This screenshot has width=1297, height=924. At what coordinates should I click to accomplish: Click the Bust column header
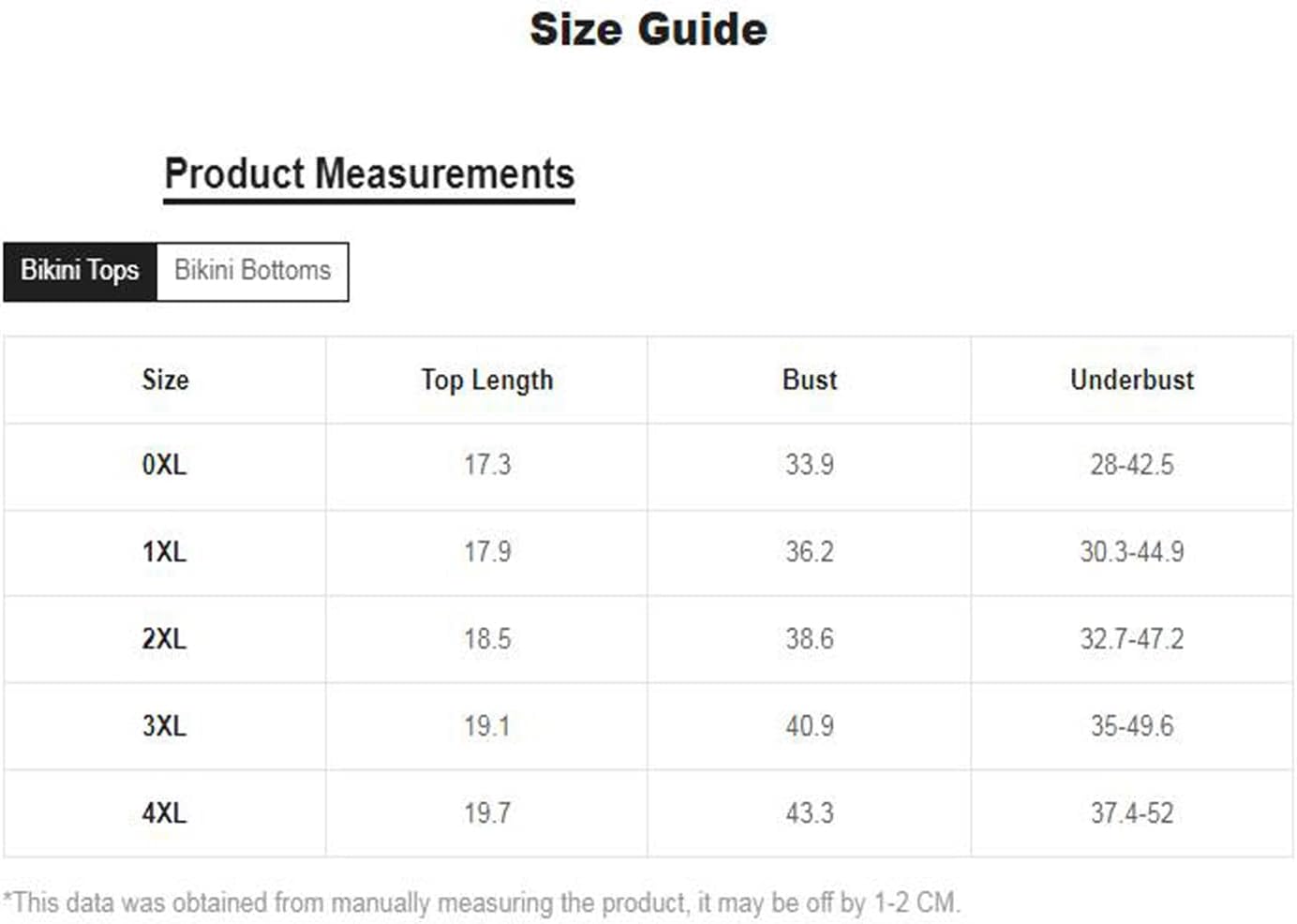[810, 380]
